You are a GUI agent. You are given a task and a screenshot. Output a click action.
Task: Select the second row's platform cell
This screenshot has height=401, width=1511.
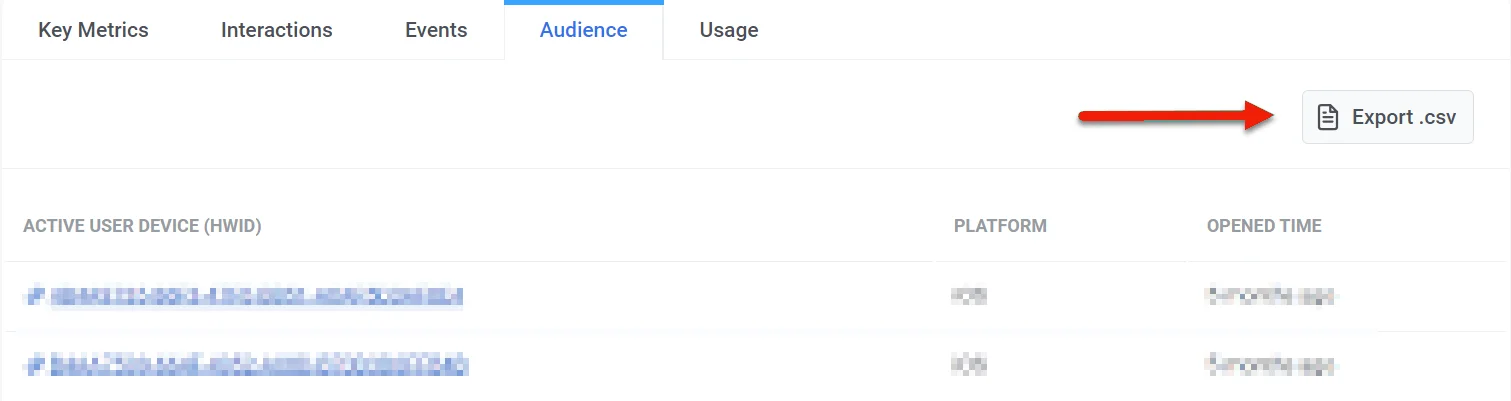970,364
